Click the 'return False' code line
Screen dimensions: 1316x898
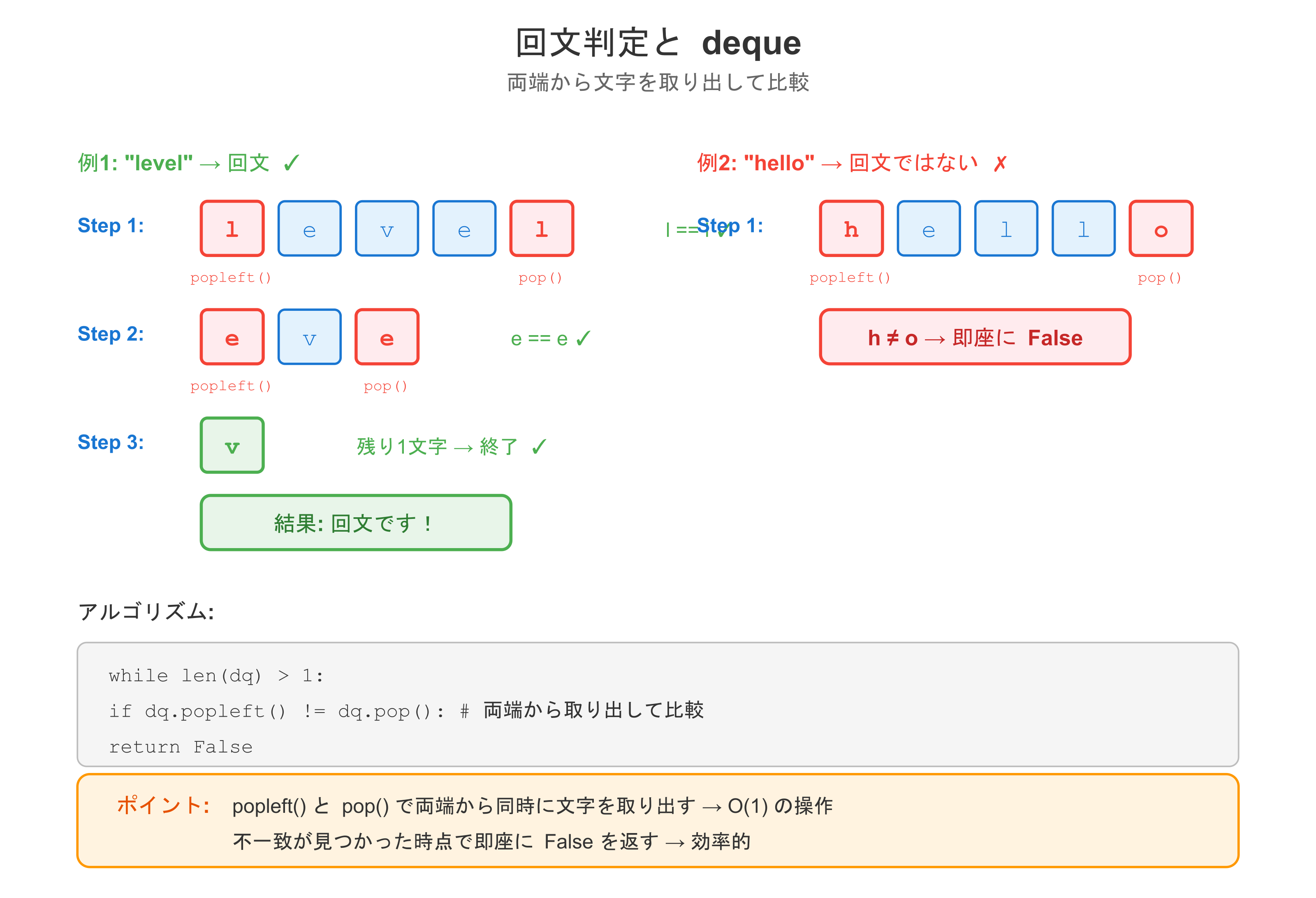pyautogui.click(x=181, y=747)
